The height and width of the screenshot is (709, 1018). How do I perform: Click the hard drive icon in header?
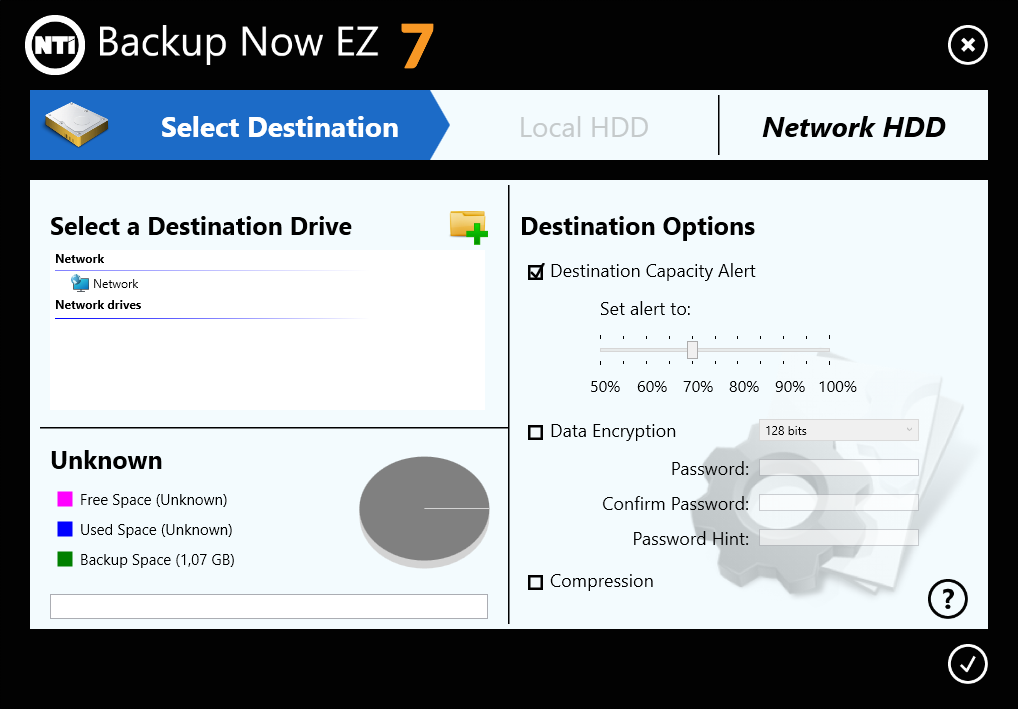pos(76,125)
